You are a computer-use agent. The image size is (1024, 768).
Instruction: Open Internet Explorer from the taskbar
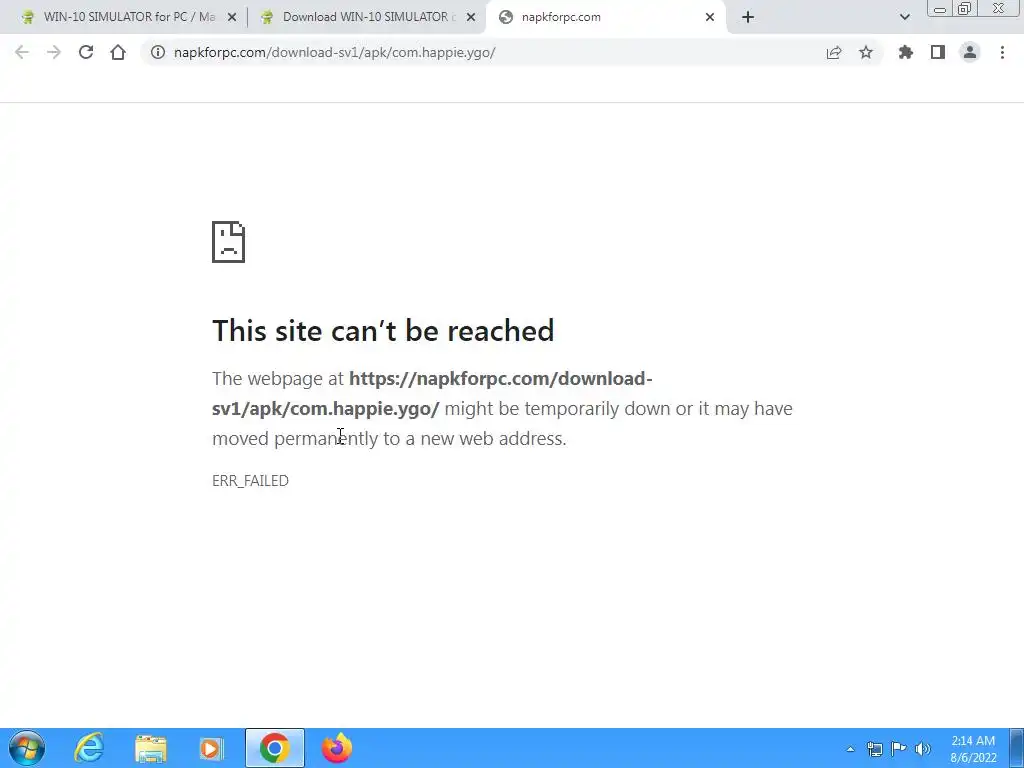[x=89, y=748]
